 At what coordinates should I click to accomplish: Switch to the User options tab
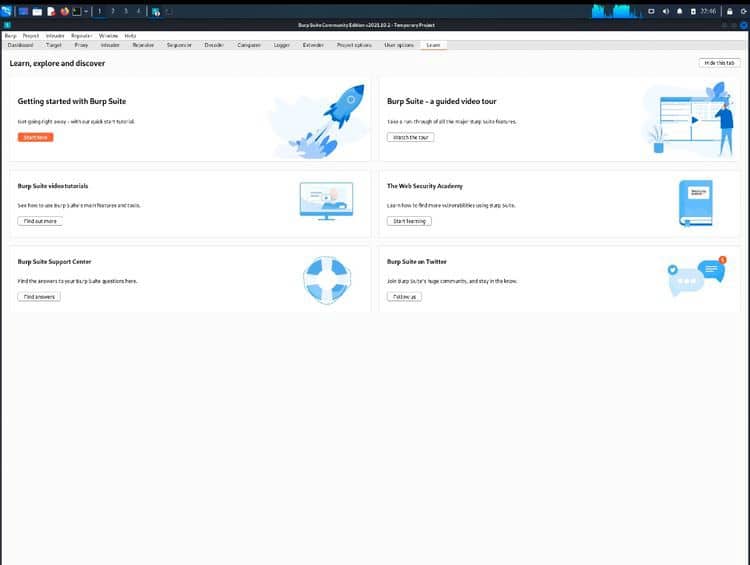(x=399, y=45)
